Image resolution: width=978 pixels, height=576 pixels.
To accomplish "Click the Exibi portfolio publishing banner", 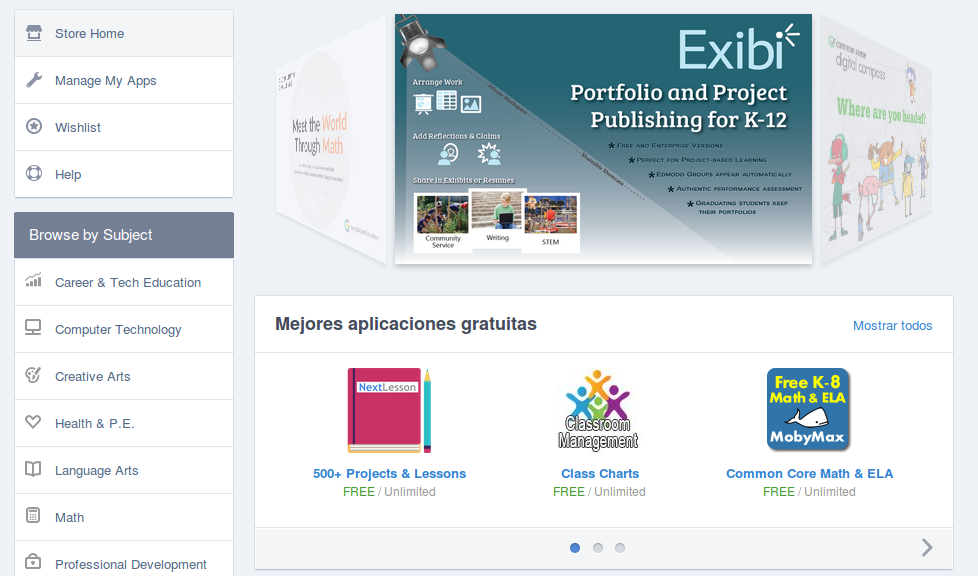I will [x=603, y=139].
